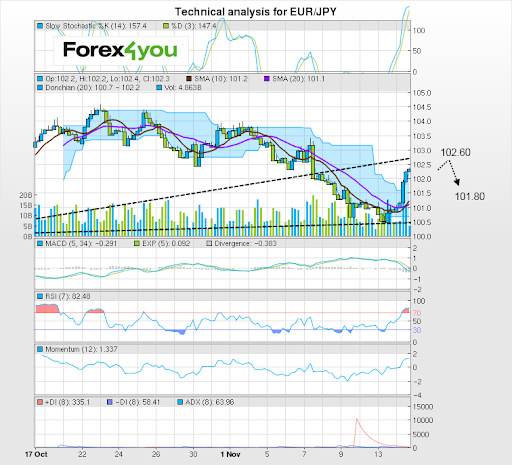This screenshot has height=465, width=512.
Task: Click the Forex4you logo
Action: (x=120, y=51)
